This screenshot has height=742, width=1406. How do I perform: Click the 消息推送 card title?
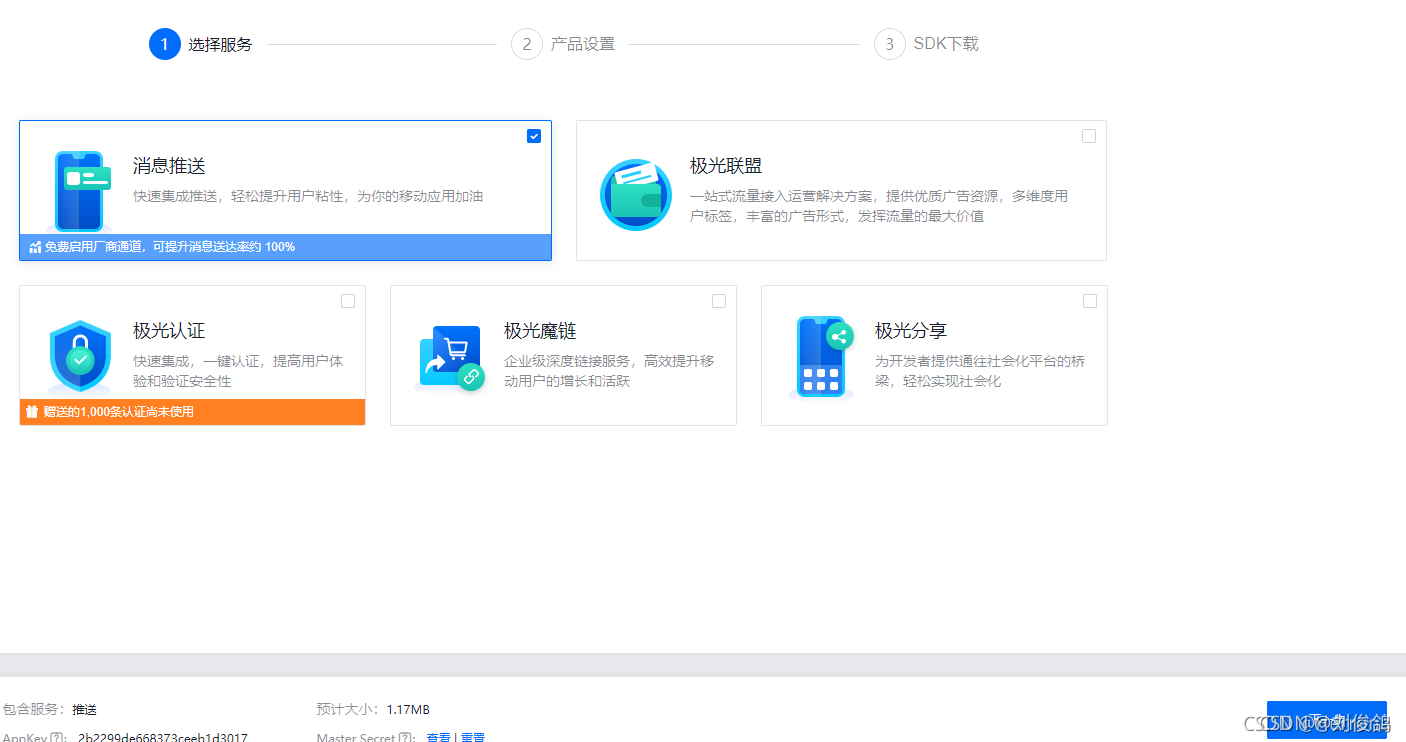click(169, 166)
